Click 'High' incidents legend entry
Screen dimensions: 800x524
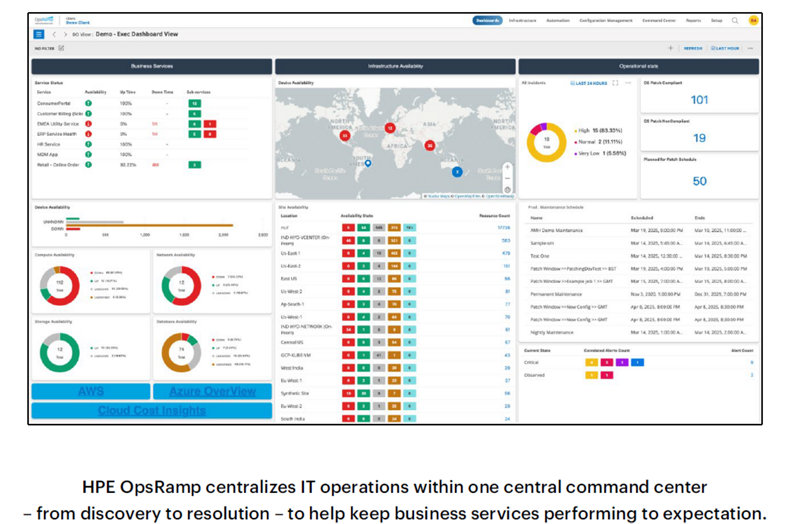[x=598, y=131]
